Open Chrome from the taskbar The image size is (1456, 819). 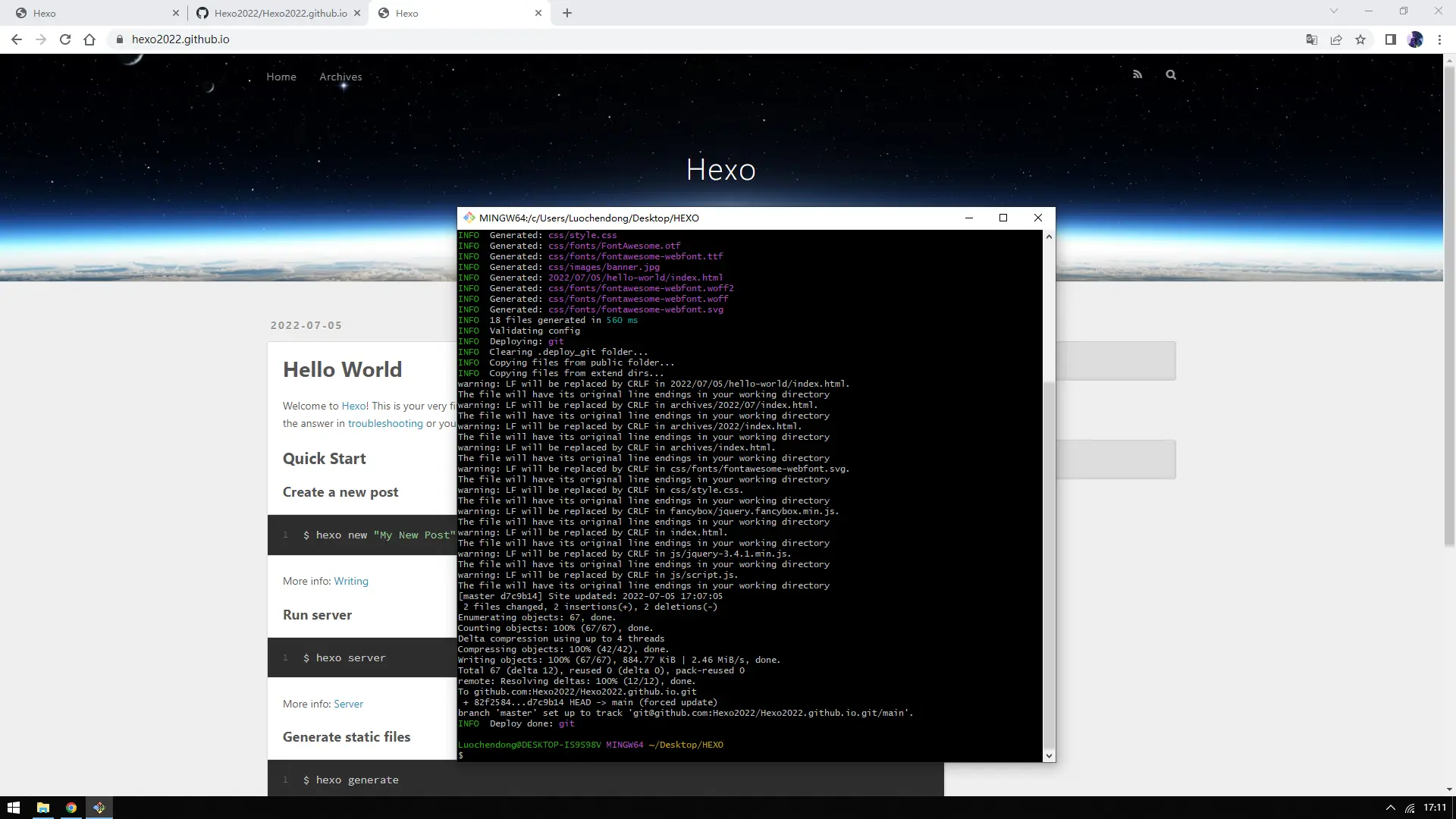71,808
